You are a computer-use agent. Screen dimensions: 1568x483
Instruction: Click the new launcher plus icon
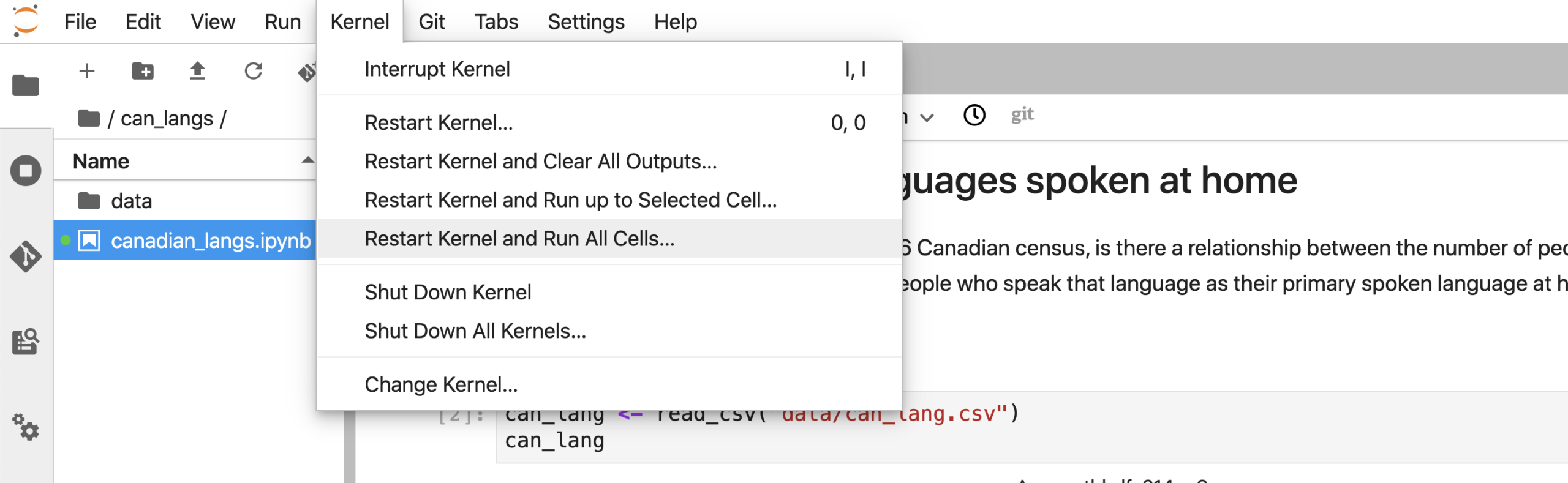click(87, 71)
